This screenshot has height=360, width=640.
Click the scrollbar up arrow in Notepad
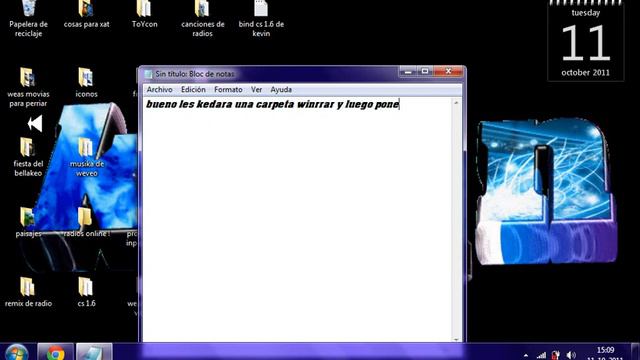456,102
